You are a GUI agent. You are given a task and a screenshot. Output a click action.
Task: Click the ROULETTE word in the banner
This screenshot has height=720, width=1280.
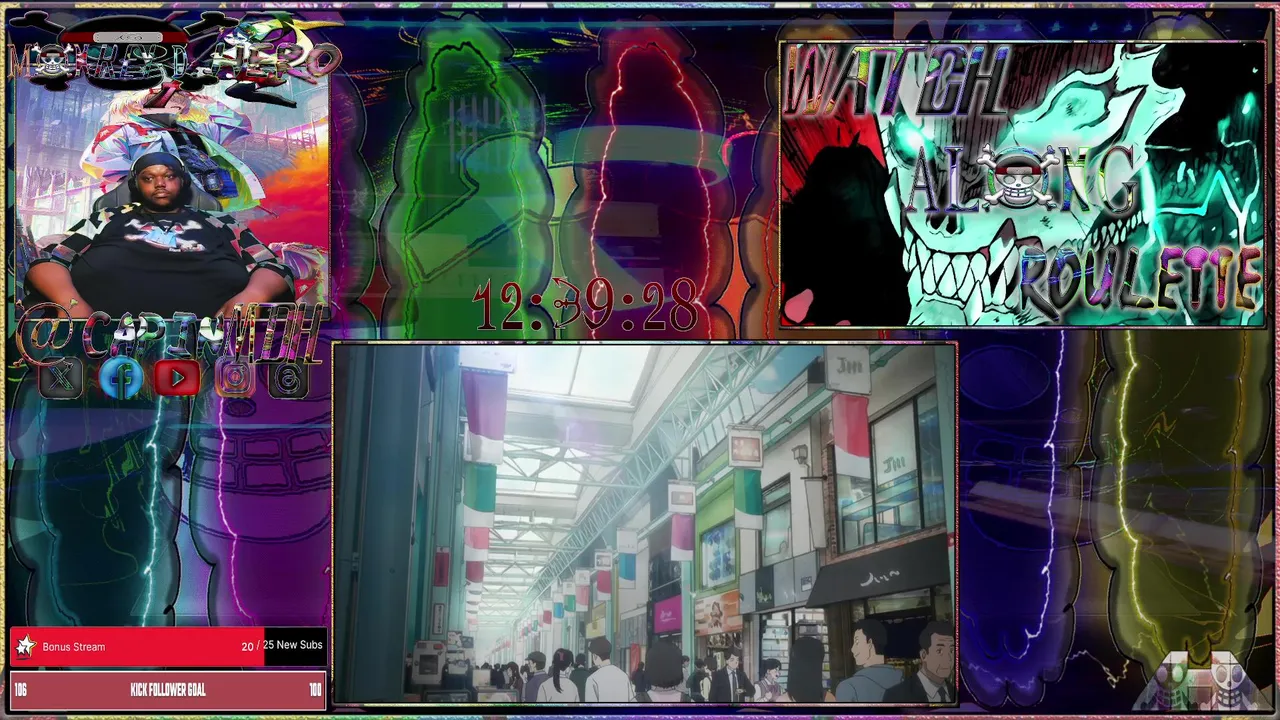tap(1138, 280)
